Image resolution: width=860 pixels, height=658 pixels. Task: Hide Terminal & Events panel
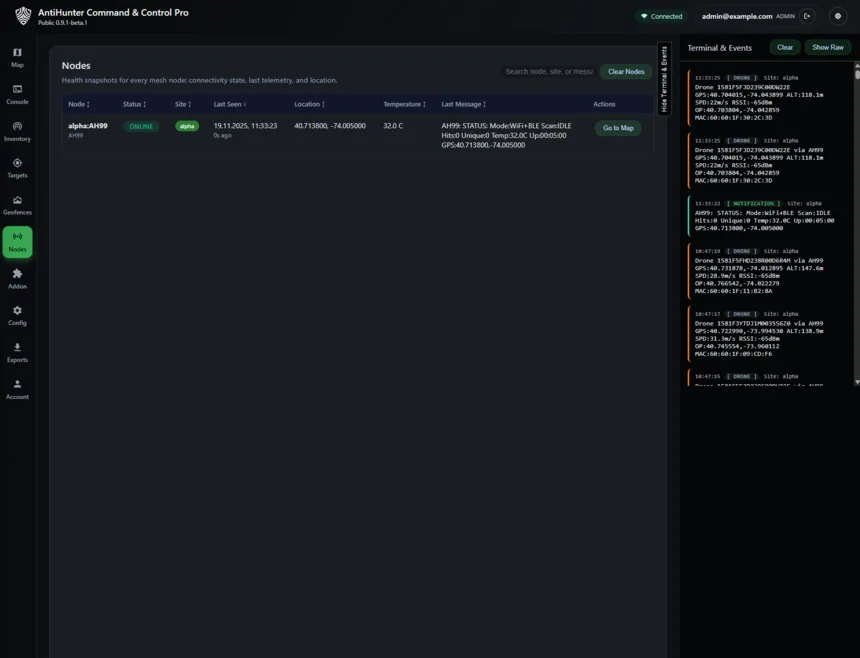pyautogui.click(x=664, y=79)
